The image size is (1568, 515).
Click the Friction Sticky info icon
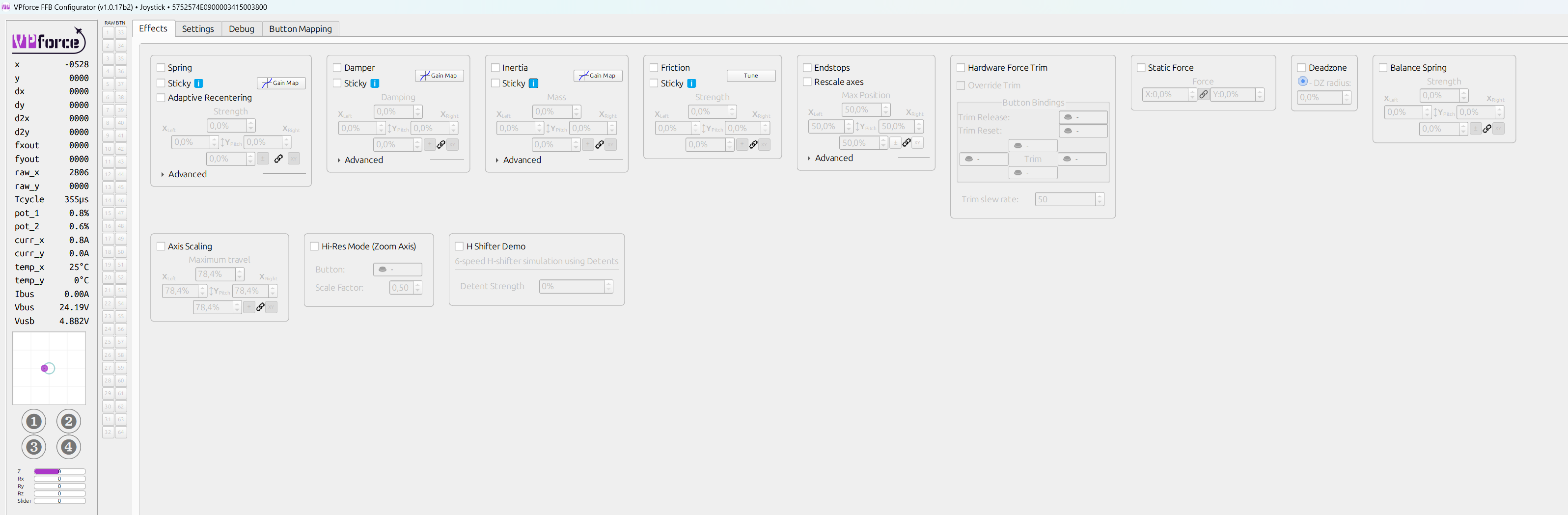pyautogui.click(x=691, y=83)
